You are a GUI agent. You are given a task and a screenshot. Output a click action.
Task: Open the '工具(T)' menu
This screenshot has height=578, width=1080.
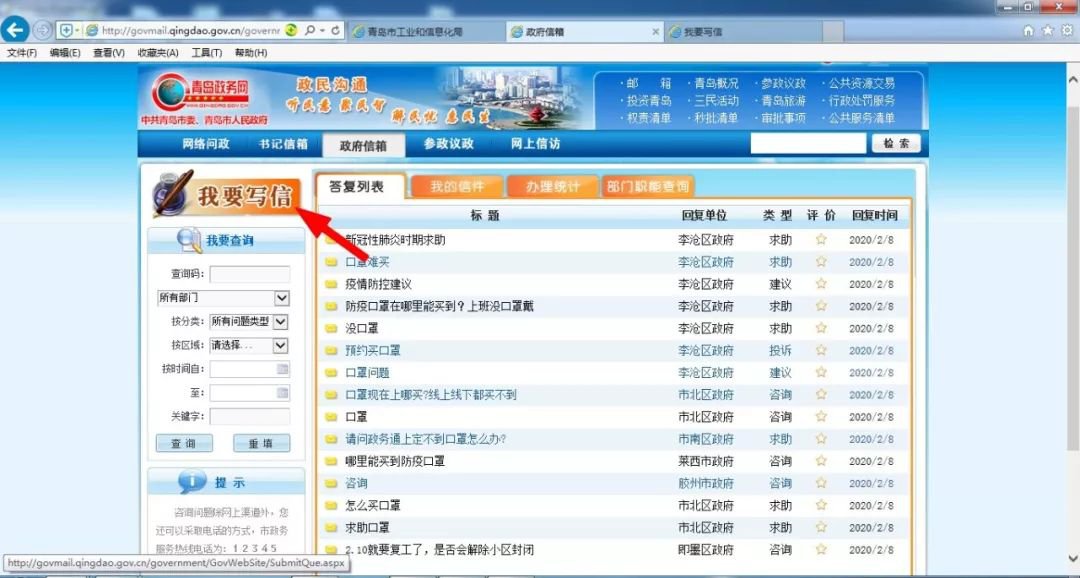coord(207,53)
